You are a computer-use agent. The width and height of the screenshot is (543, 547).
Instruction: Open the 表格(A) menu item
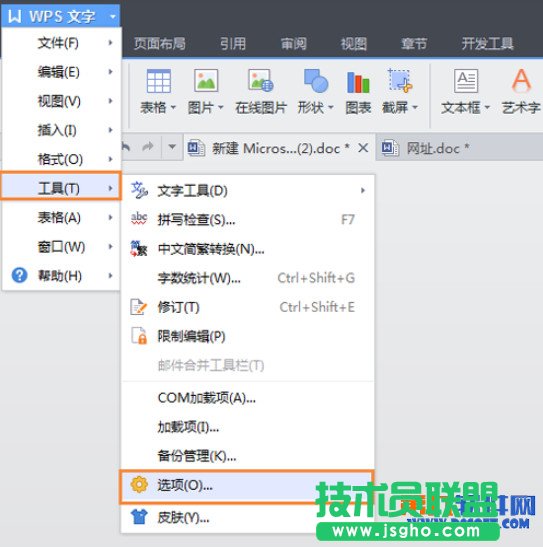click(62, 218)
